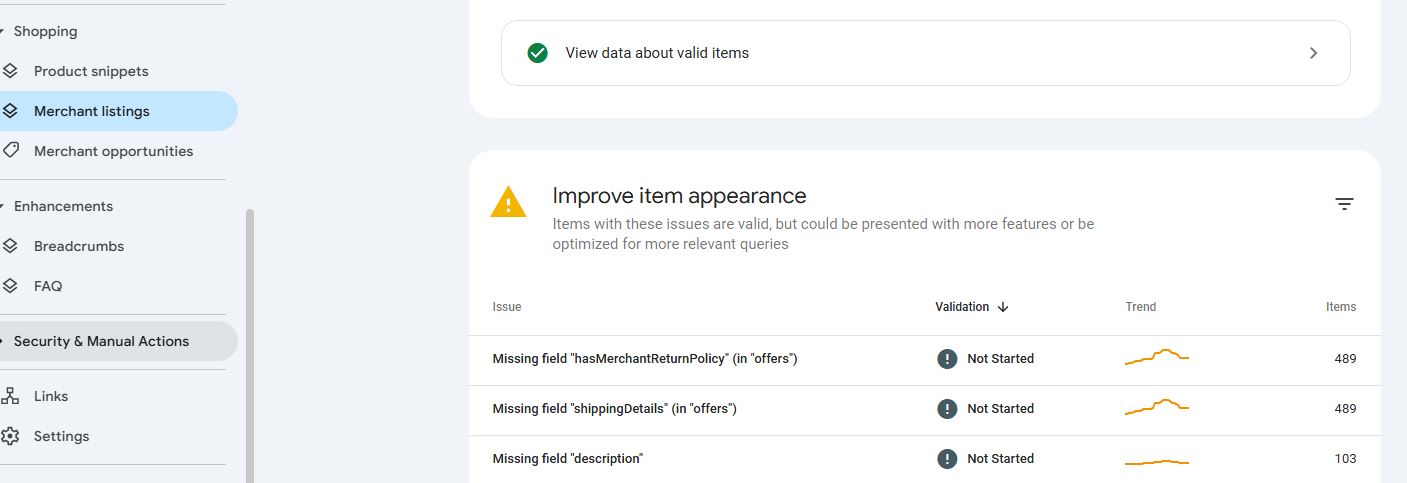Click the Breadcrumbs layers icon
The image size is (1407, 483).
pos(10,246)
